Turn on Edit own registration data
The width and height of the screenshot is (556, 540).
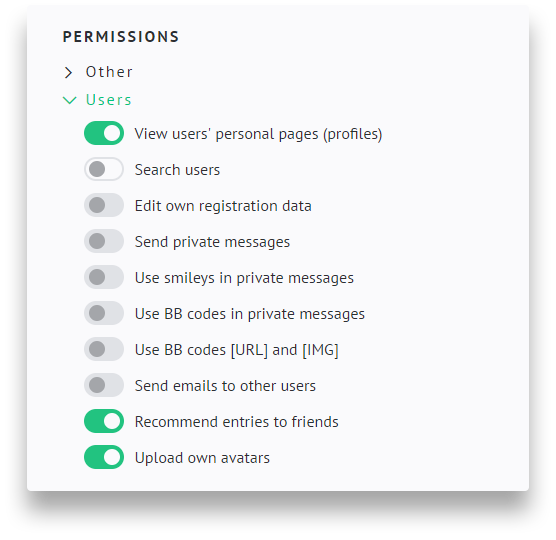pyautogui.click(x=104, y=205)
